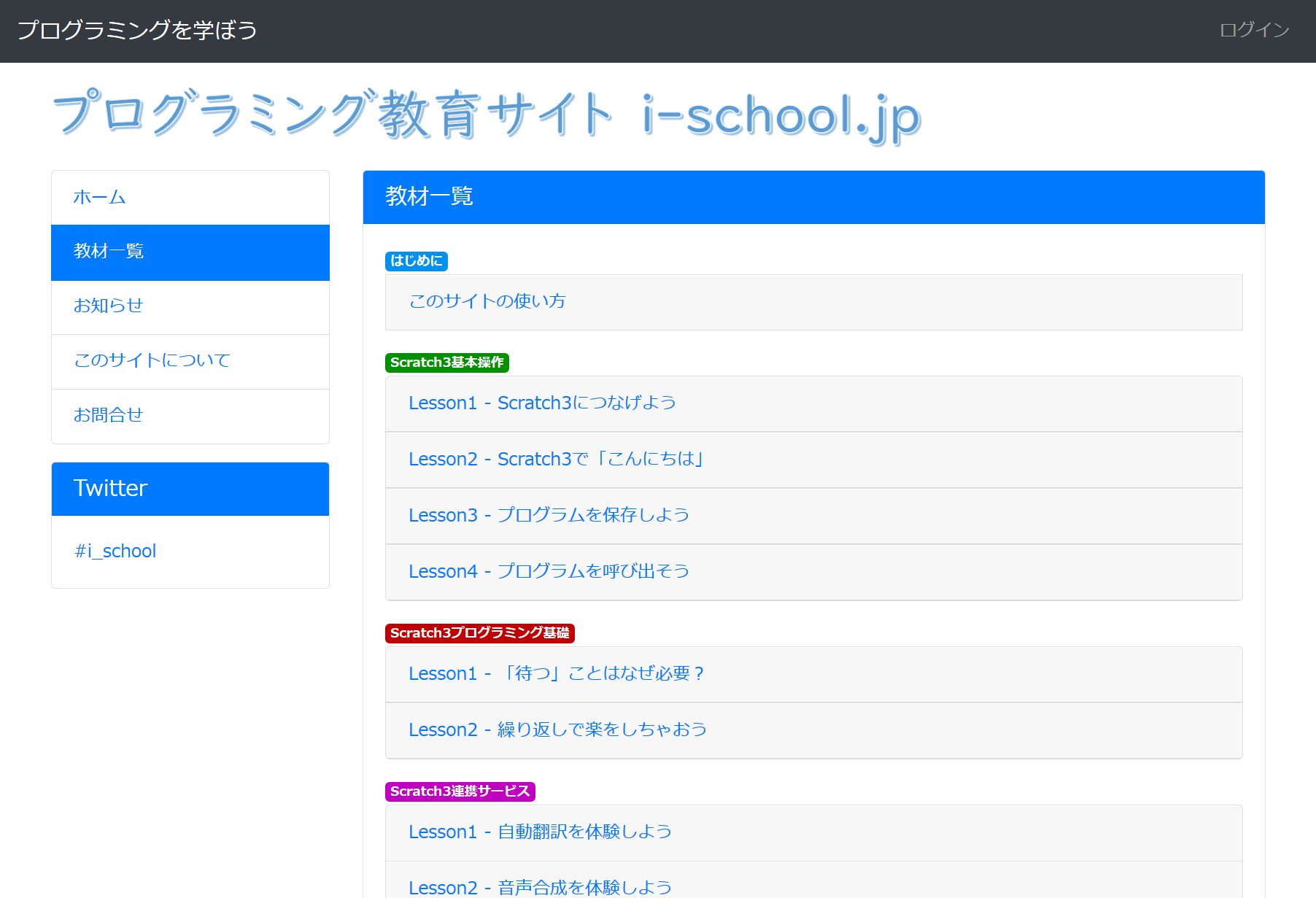Open Lesson3 - プログラムを保存しよう
Screen dimensions: 1316x898
tap(814, 516)
